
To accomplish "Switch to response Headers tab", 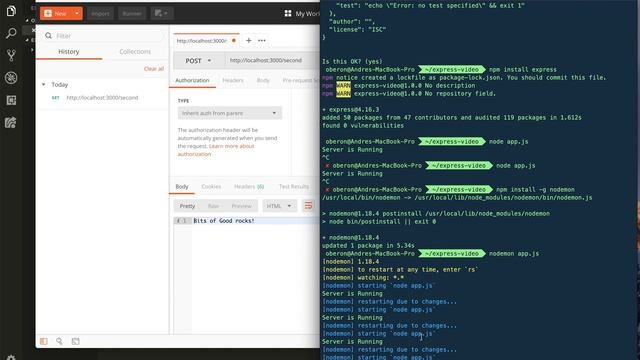I will (249, 187).
